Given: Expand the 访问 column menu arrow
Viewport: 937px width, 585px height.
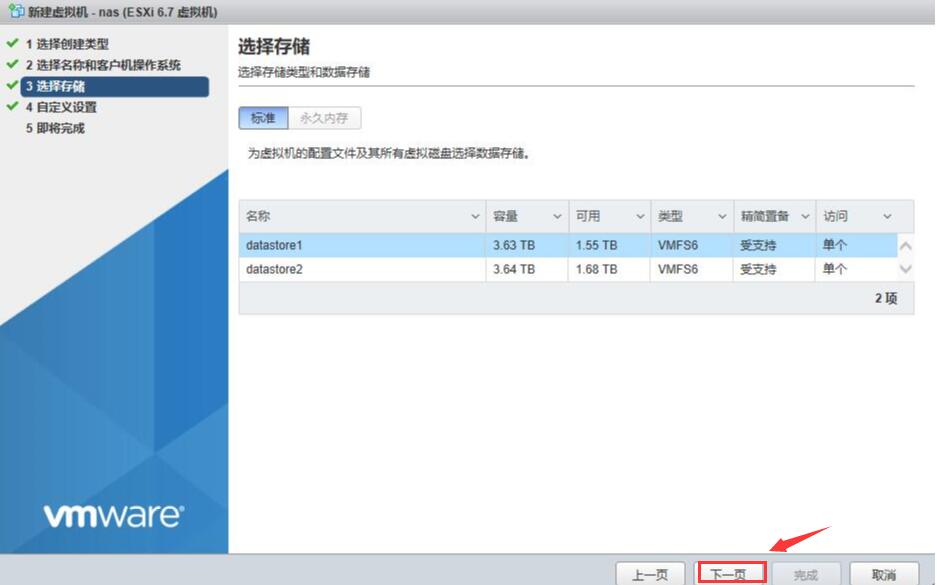Looking at the screenshot, I should point(887,217).
